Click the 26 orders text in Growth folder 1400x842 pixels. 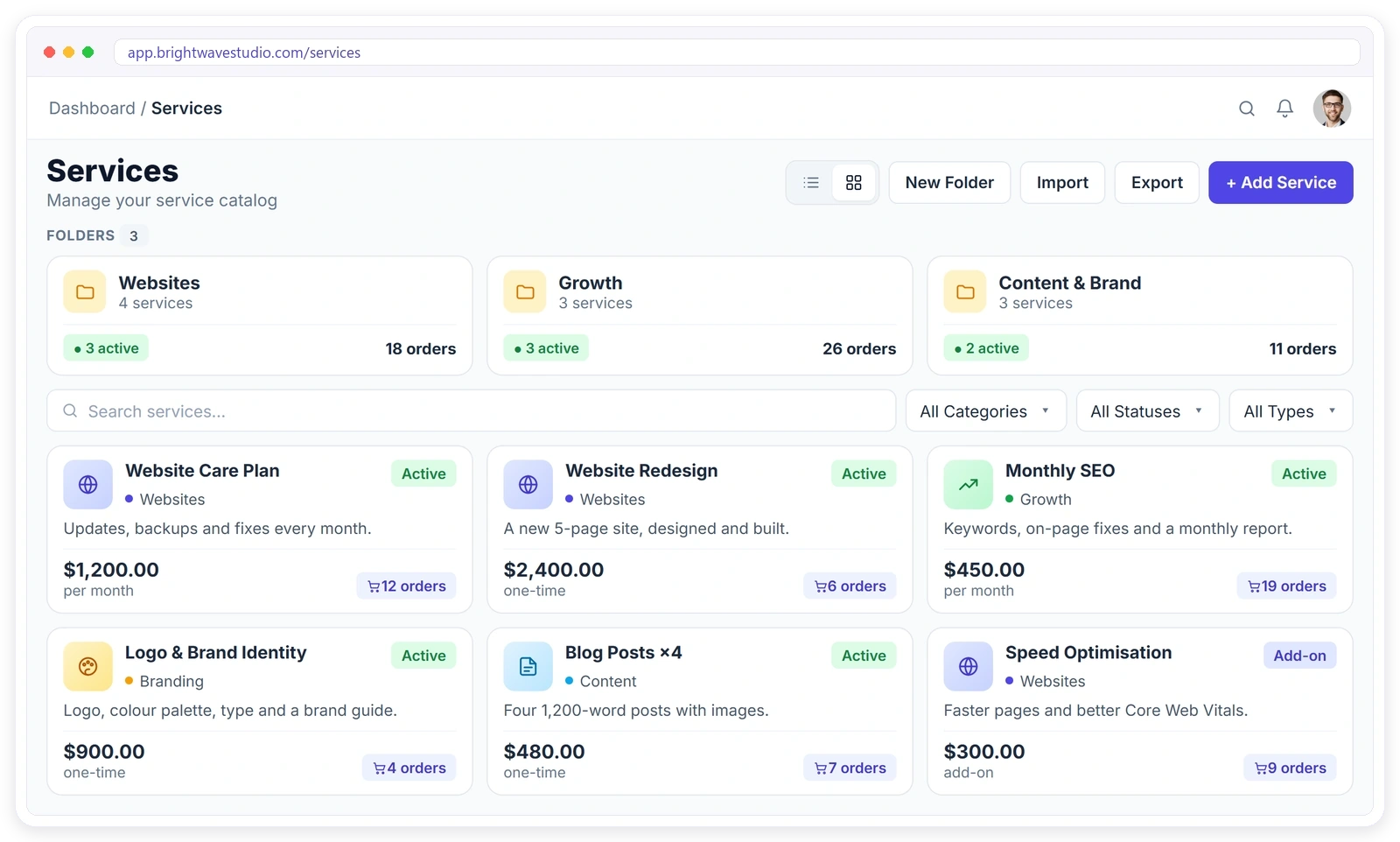tap(859, 349)
